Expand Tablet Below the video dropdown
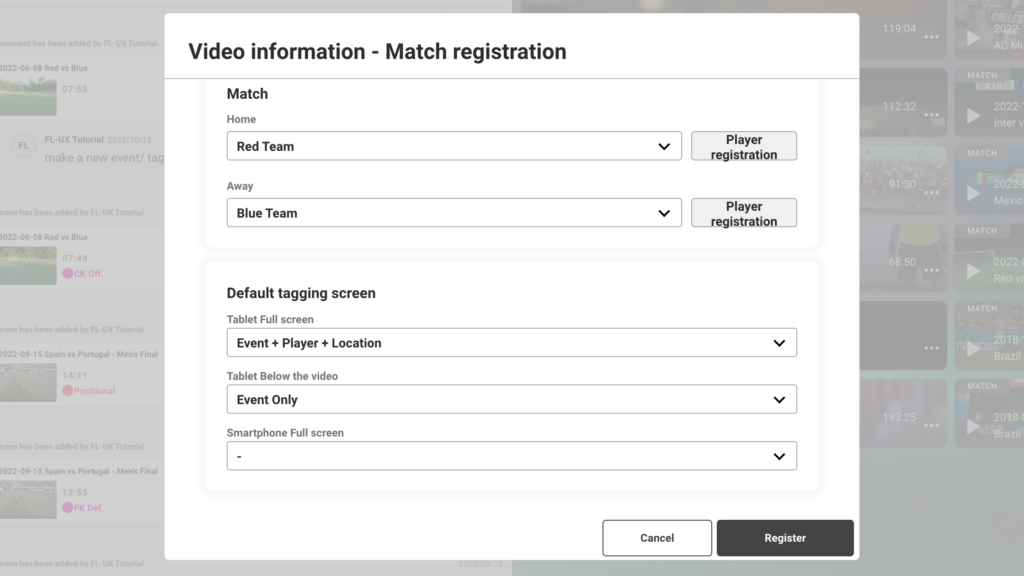1024x576 pixels. pos(511,400)
